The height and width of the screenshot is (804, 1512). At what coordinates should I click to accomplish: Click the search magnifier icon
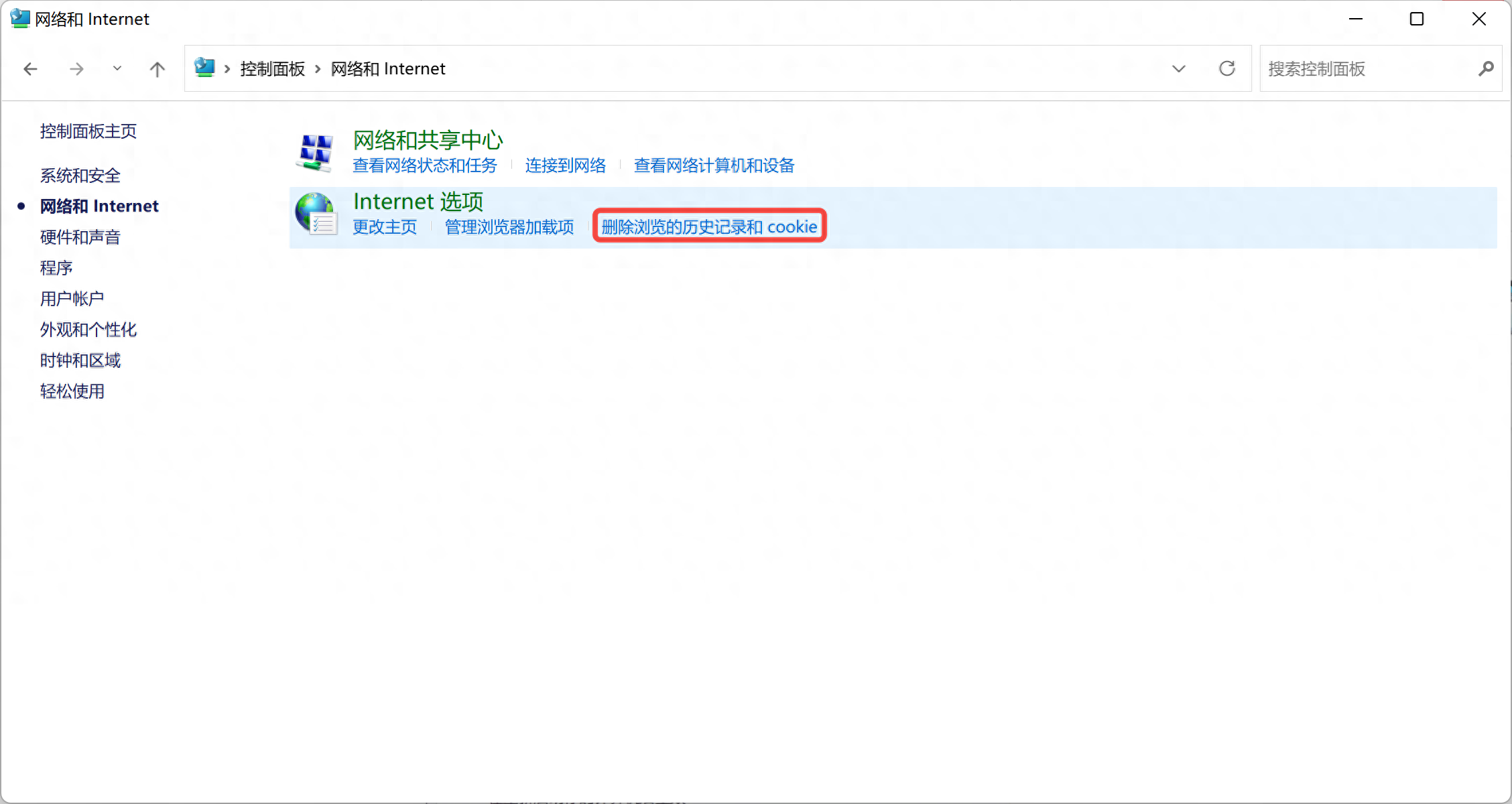point(1486,68)
